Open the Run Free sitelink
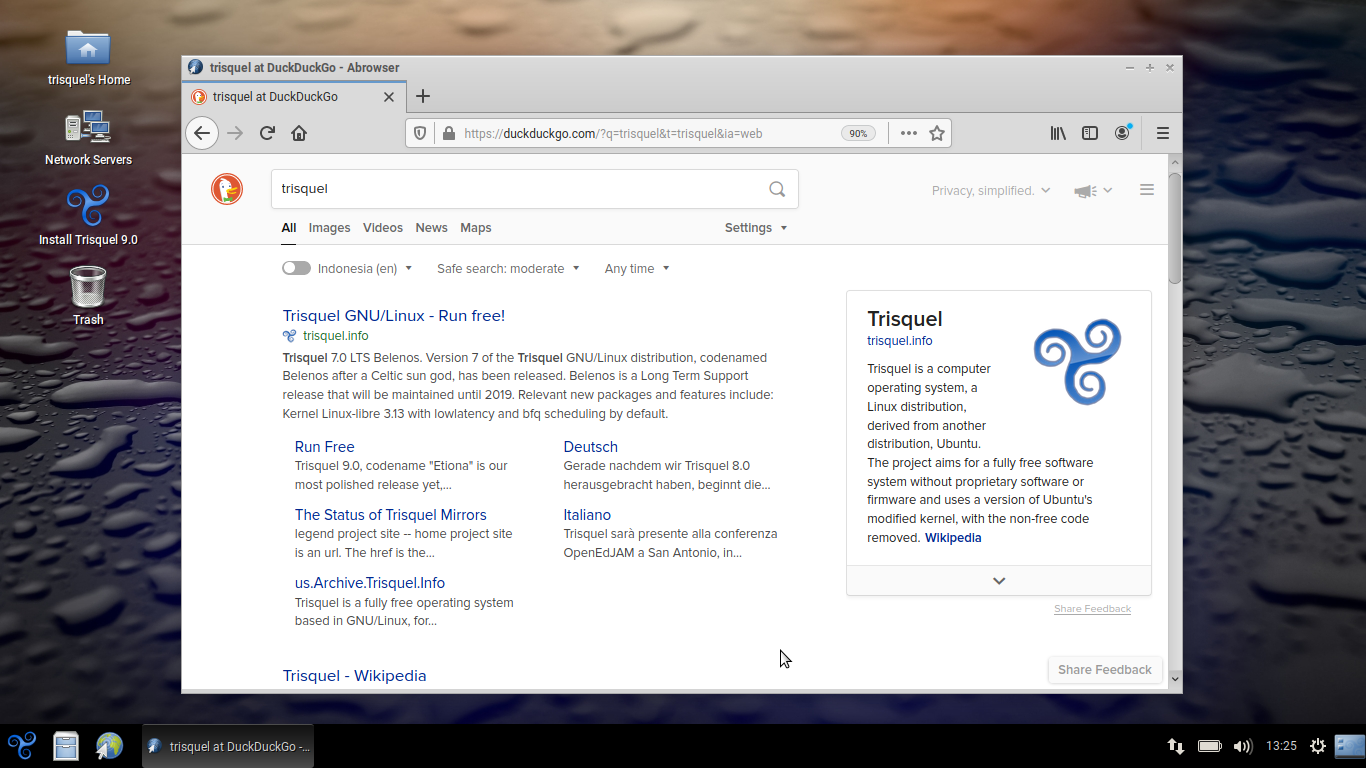The height and width of the screenshot is (768, 1366). (325, 447)
